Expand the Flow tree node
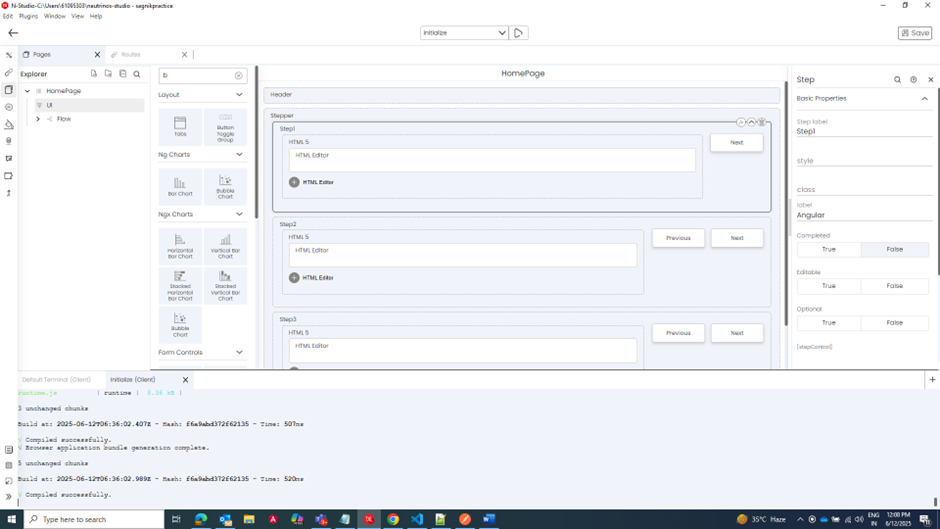 tap(38, 119)
